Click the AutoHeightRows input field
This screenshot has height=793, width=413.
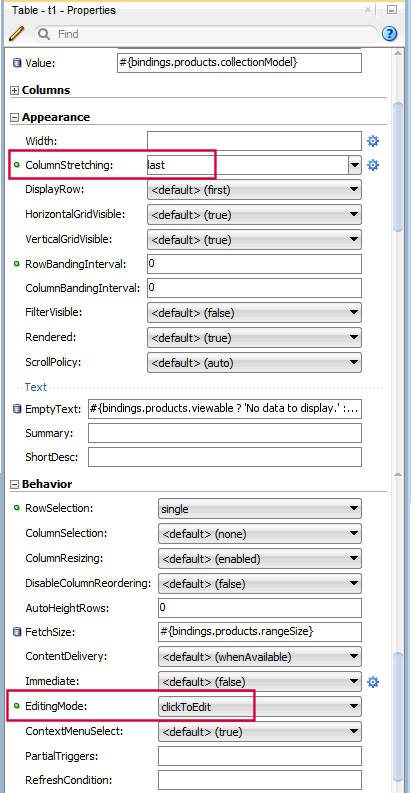click(x=260, y=608)
